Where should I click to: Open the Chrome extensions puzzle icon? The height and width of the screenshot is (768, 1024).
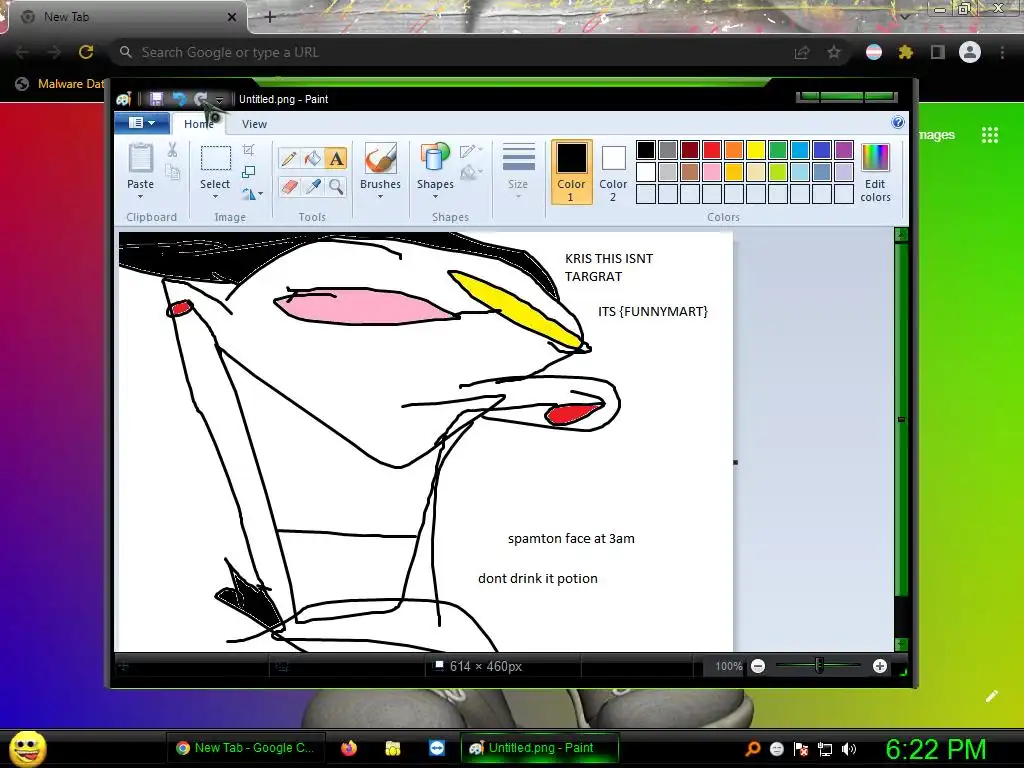pyautogui.click(x=906, y=52)
